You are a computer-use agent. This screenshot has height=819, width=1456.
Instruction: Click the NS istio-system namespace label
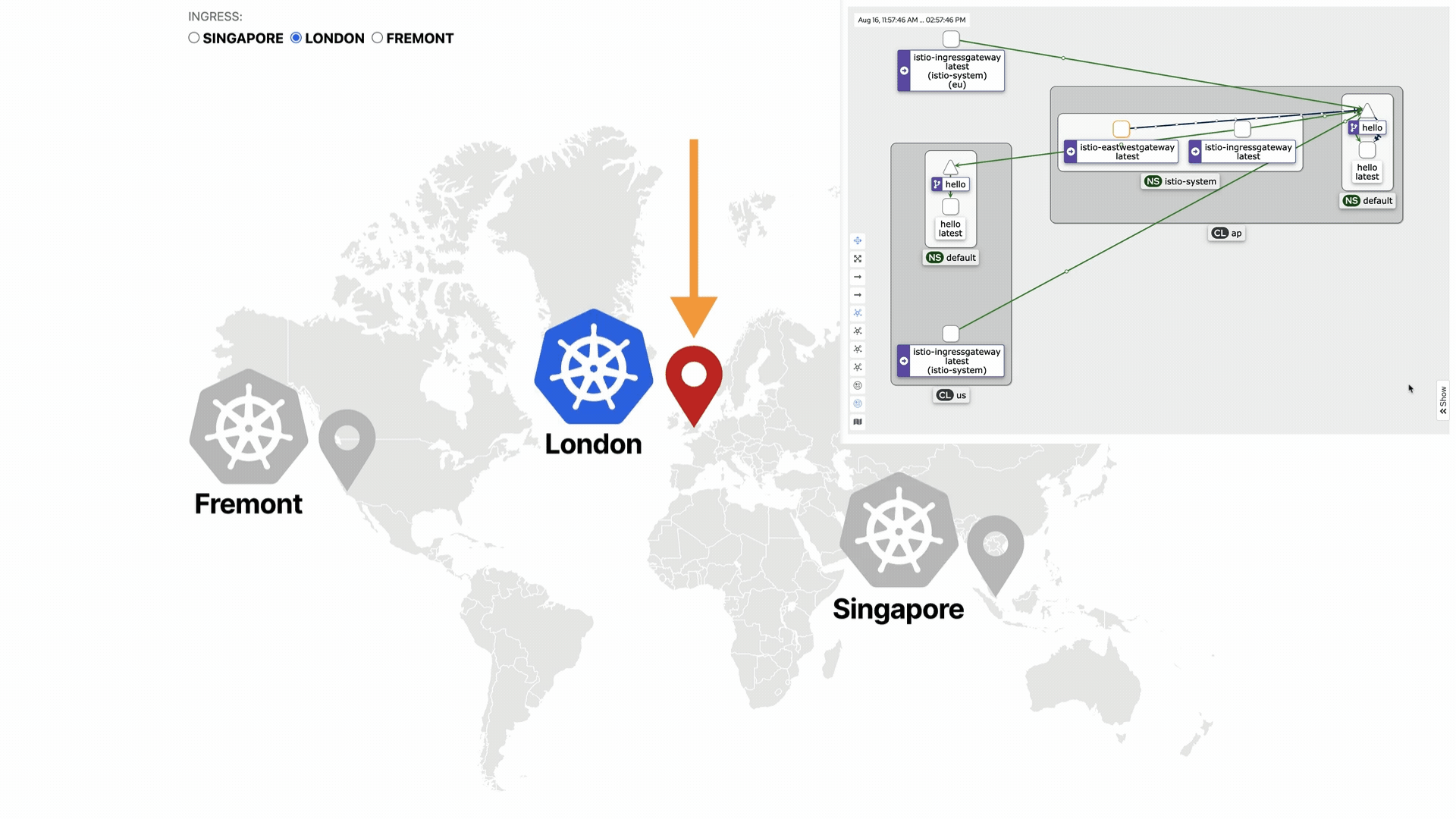[1181, 181]
